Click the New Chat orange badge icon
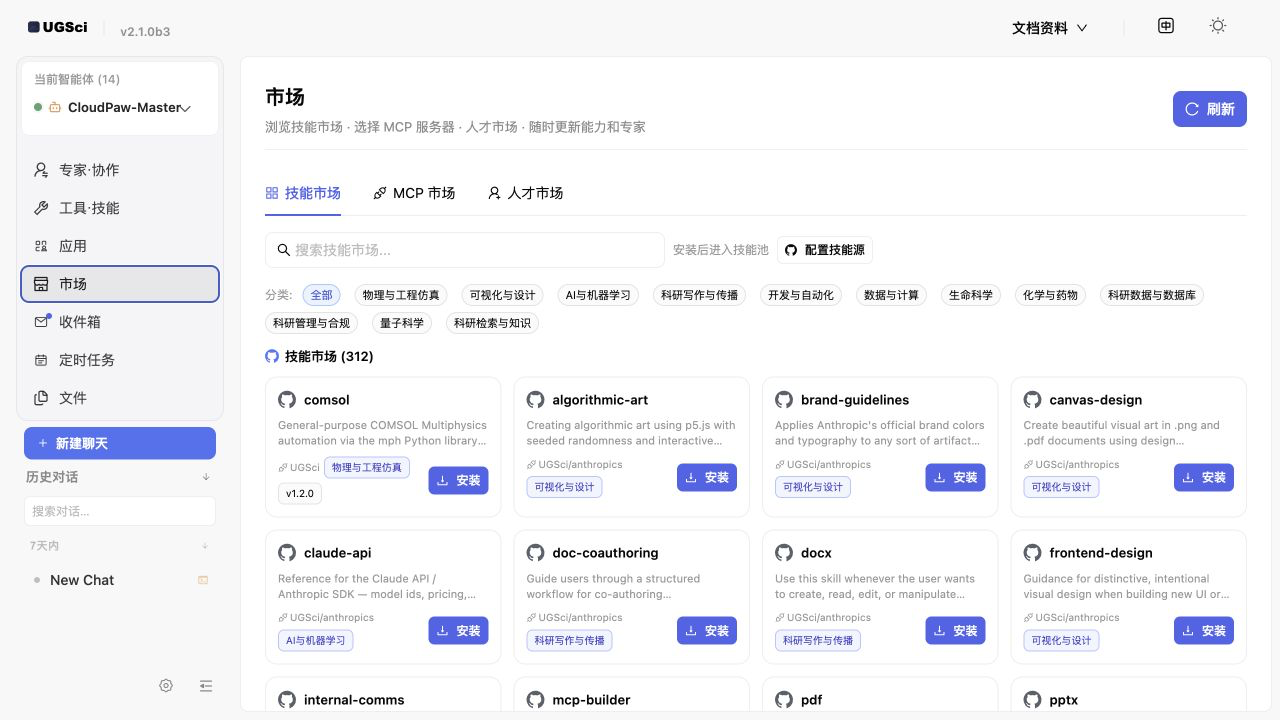Viewport: 1280px width, 720px height. 203,580
